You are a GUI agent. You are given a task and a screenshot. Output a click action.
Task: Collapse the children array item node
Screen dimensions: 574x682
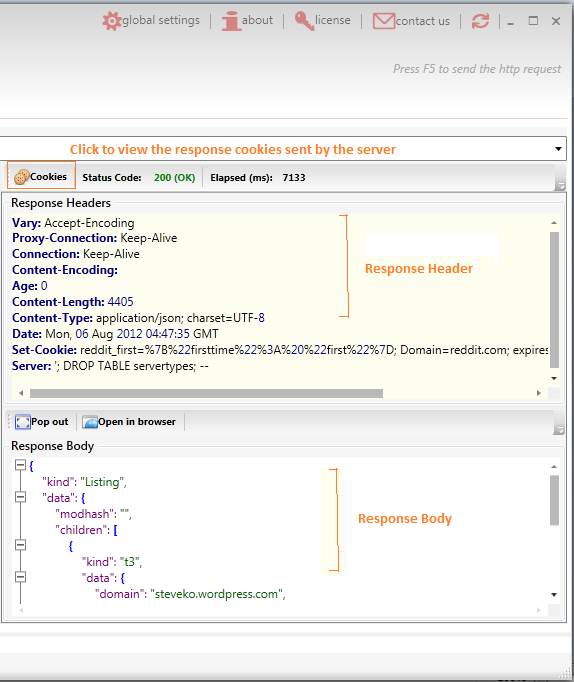[20, 545]
